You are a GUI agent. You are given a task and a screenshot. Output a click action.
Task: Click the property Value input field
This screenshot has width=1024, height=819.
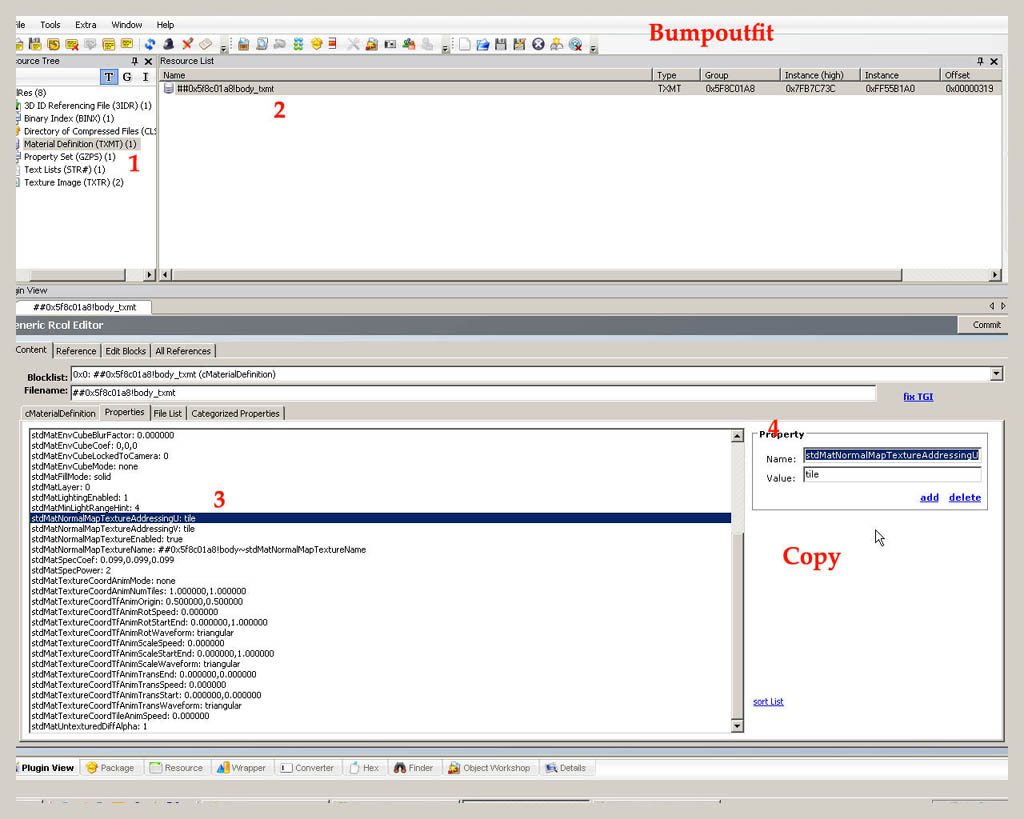point(891,475)
